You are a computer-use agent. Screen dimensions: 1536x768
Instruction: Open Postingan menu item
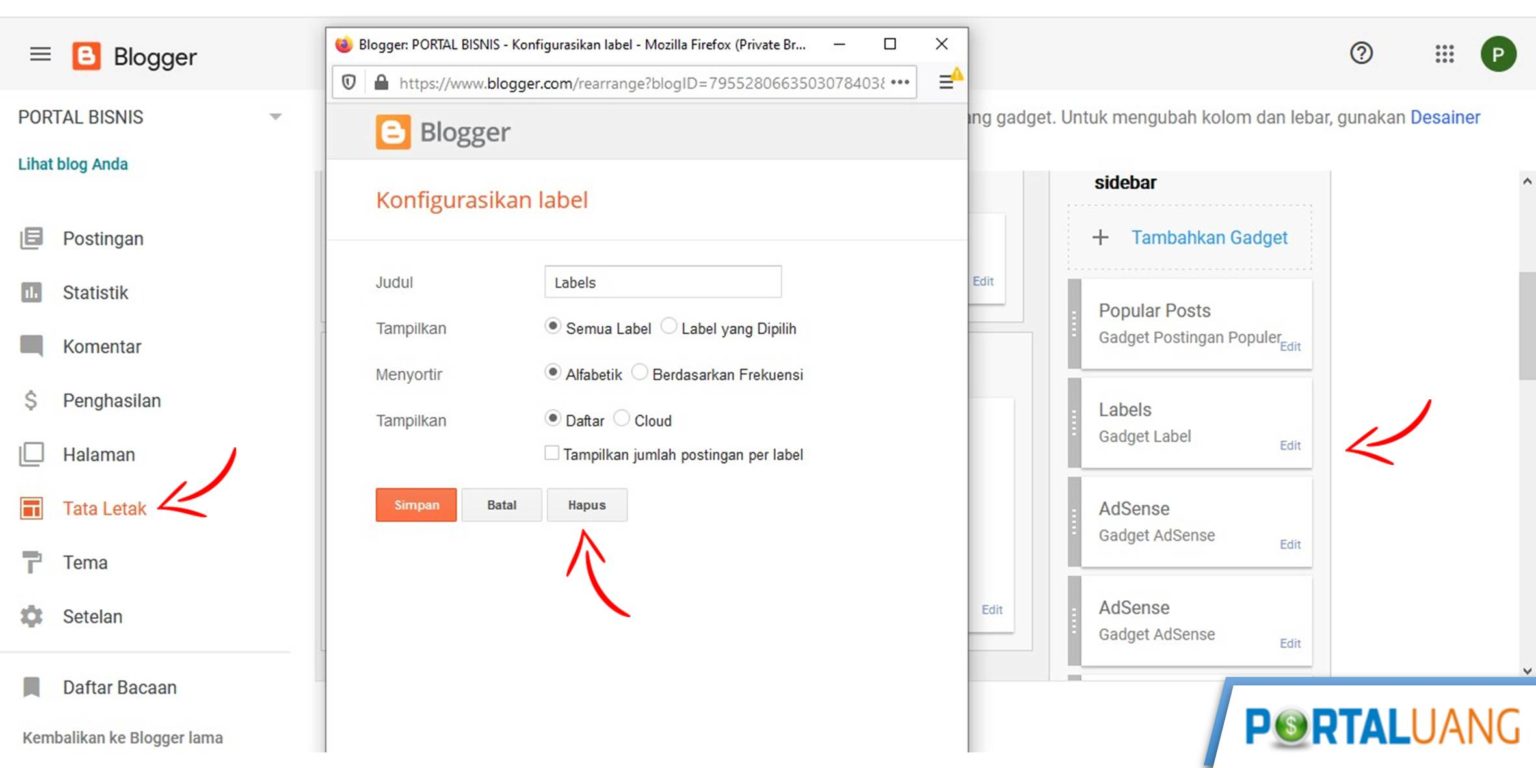(103, 238)
